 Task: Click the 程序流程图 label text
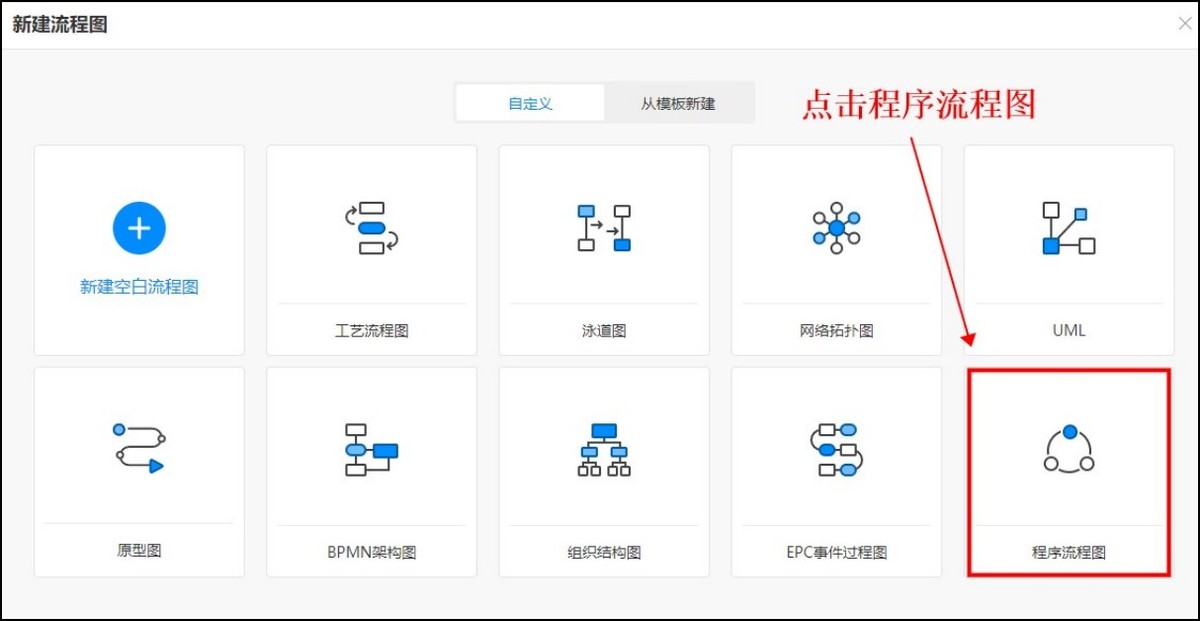click(x=1069, y=551)
